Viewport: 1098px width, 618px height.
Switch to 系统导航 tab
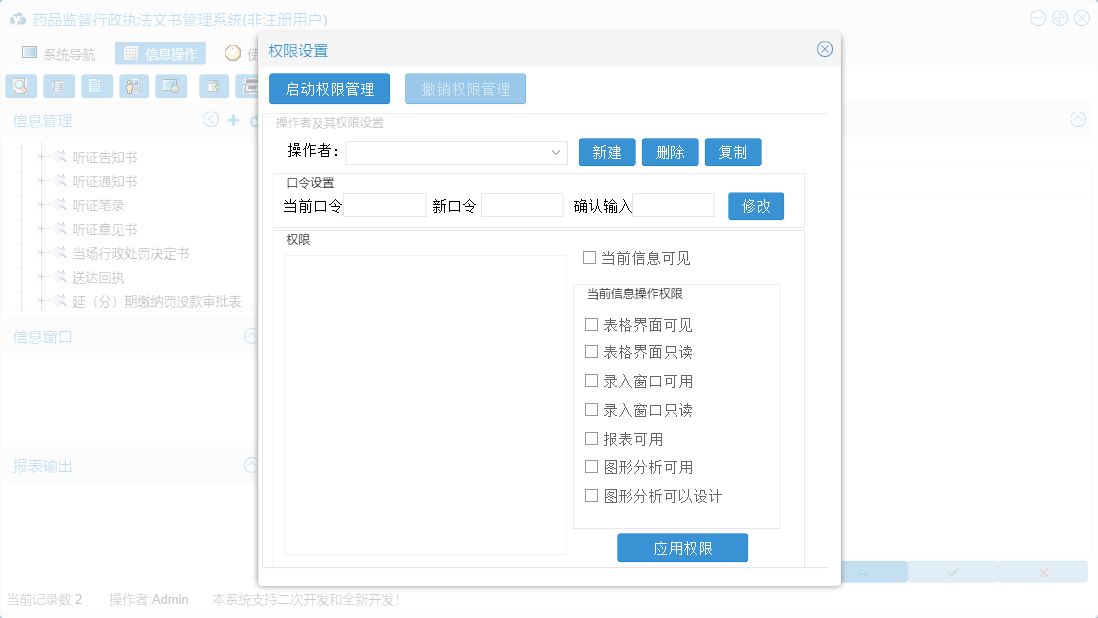click(x=59, y=53)
